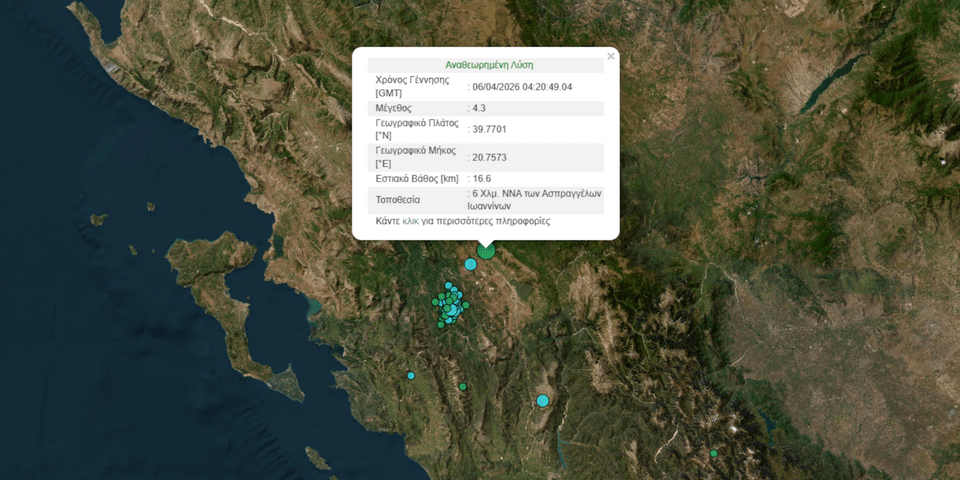This screenshot has height=480, width=960.
Task: Close the earthquake info popup
Action: pyautogui.click(x=611, y=57)
